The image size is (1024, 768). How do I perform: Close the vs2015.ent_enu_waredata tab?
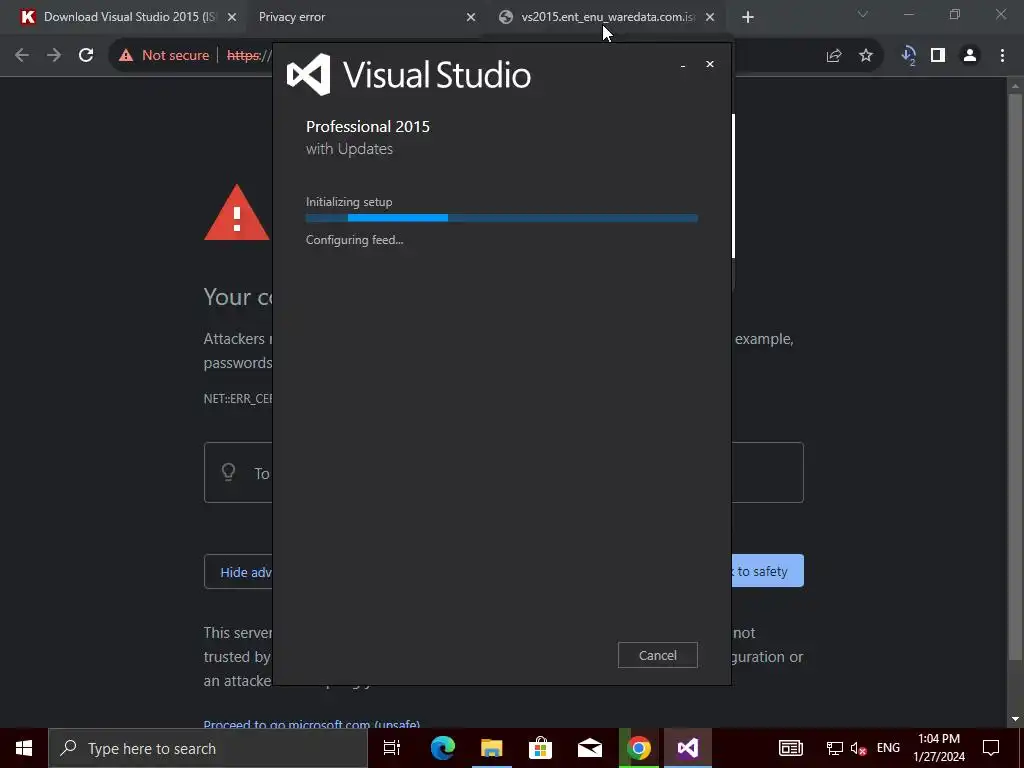pos(710,18)
